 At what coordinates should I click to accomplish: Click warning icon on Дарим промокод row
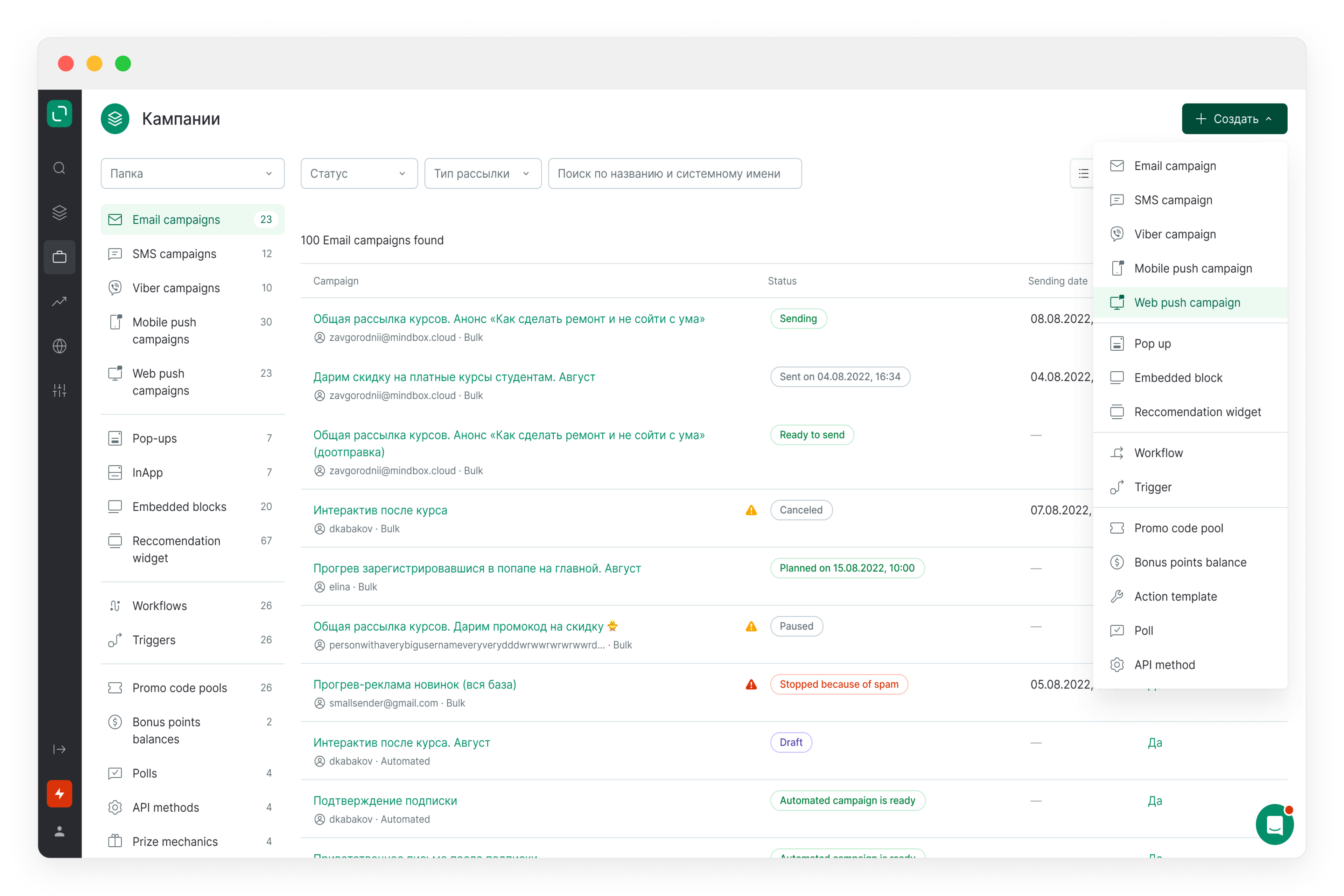click(751, 626)
